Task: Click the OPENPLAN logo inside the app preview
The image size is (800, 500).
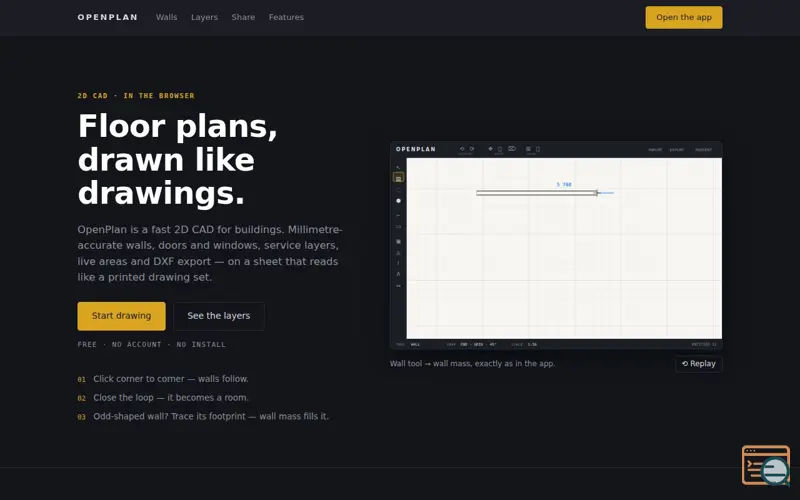Action: (416, 149)
